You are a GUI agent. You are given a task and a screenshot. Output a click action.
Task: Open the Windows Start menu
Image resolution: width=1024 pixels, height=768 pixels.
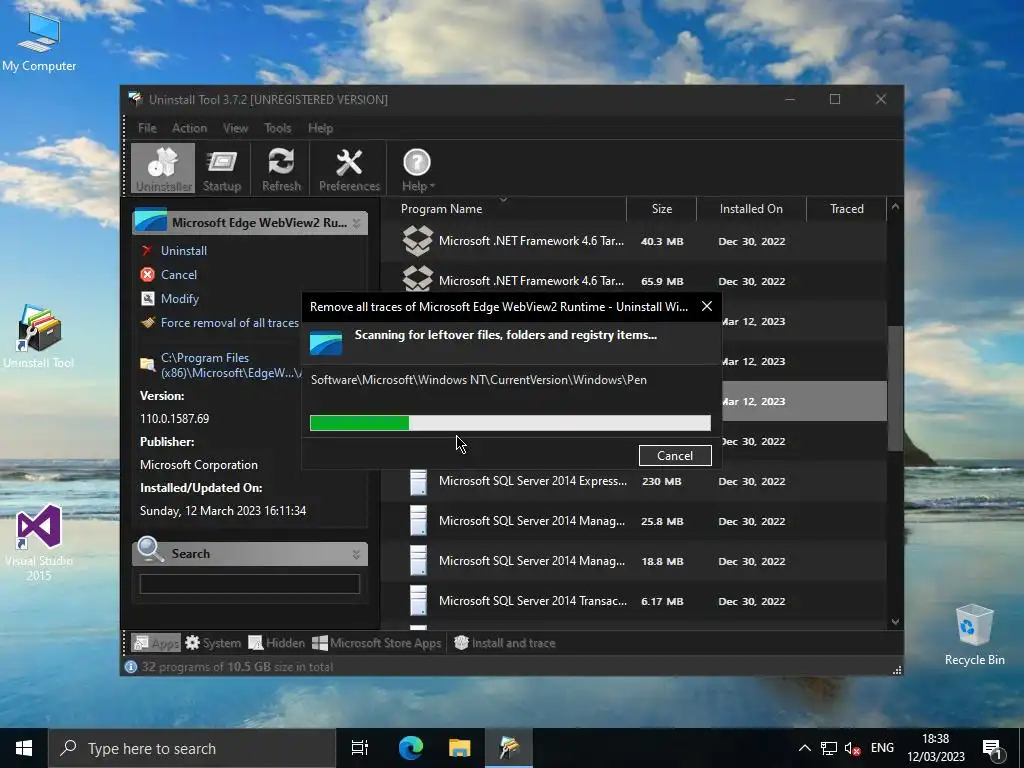point(24,748)
